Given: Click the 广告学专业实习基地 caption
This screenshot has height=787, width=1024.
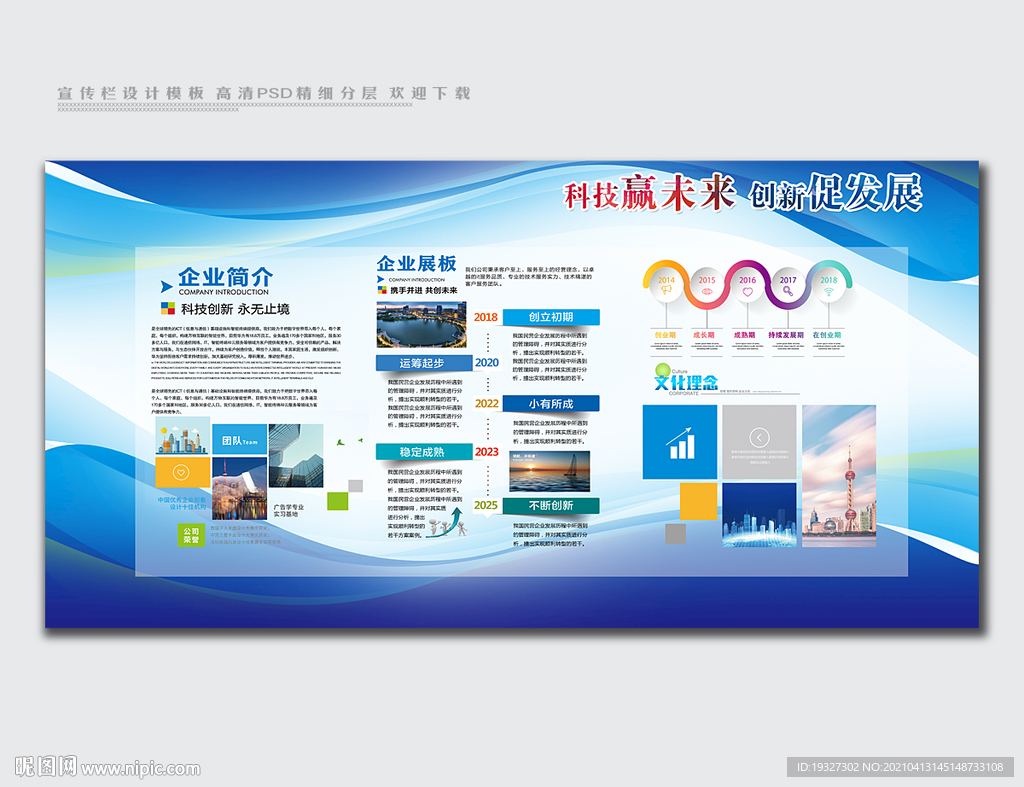Looking at the screenshot, I should [x=289, y=511].
